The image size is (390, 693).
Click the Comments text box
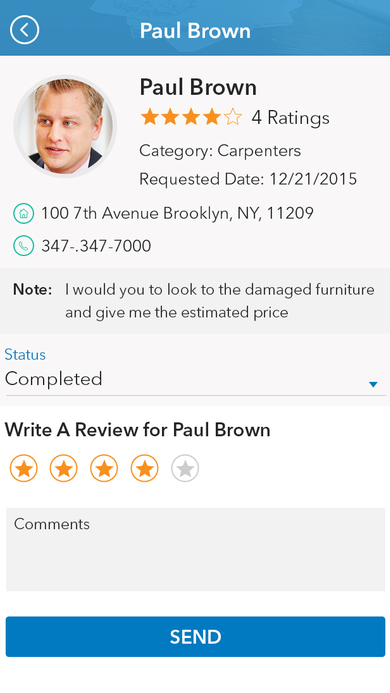pos(195,549)
